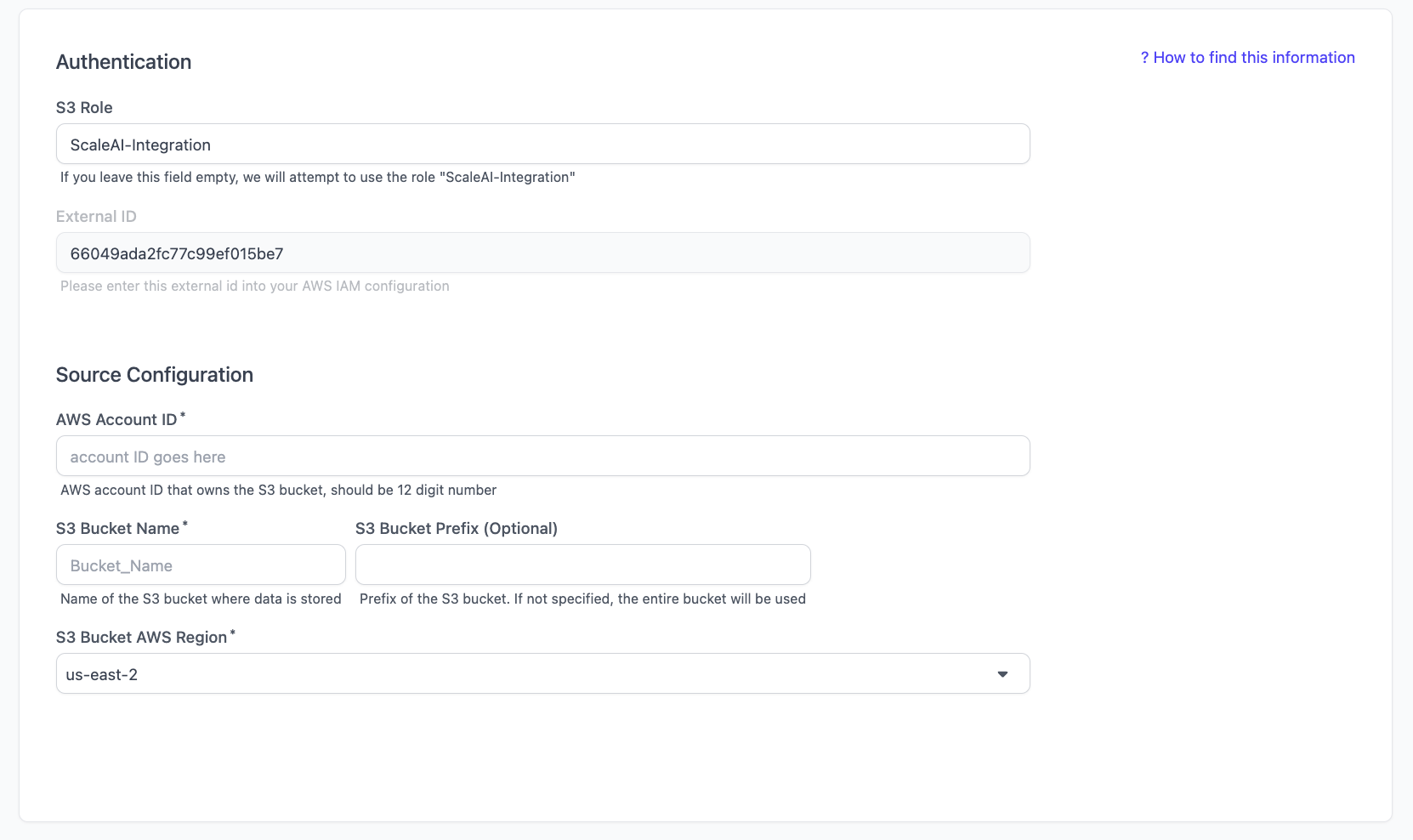This screenshot has width=1413, height=840.
Task: Click the 'S3 Role' field label
Action: tap(84, 108)
